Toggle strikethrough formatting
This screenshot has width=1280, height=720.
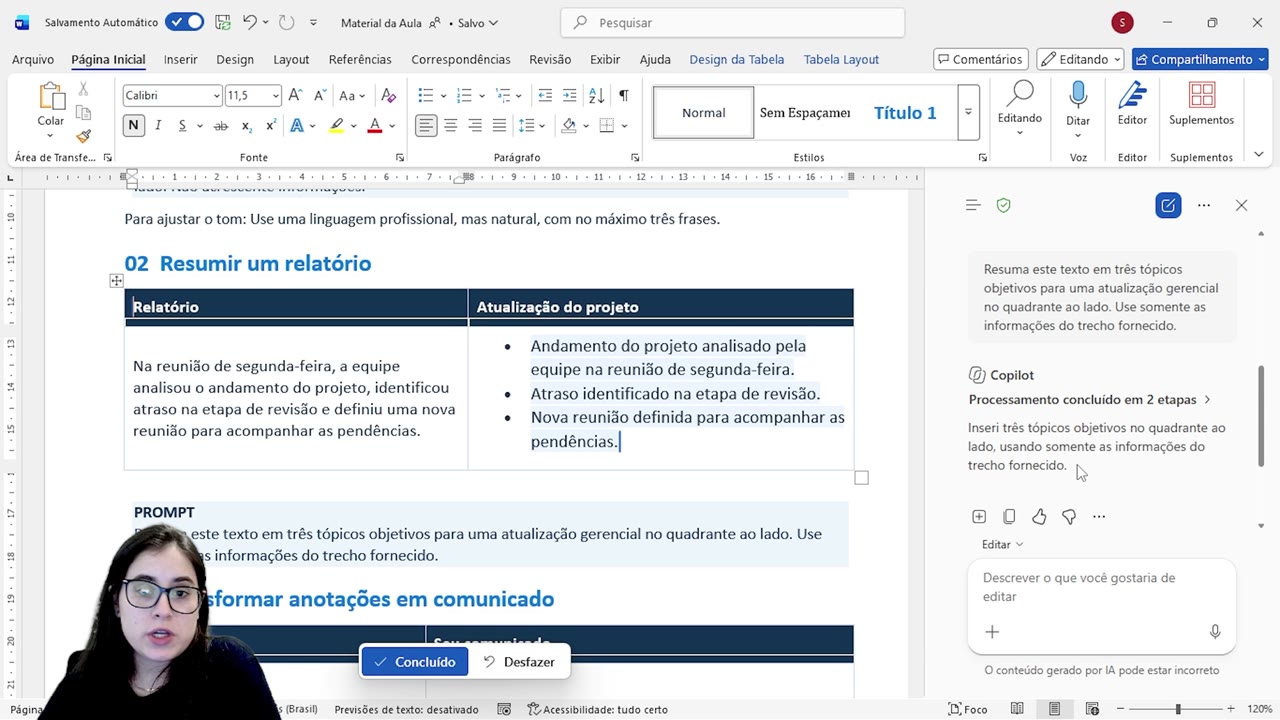click(221, 126)
